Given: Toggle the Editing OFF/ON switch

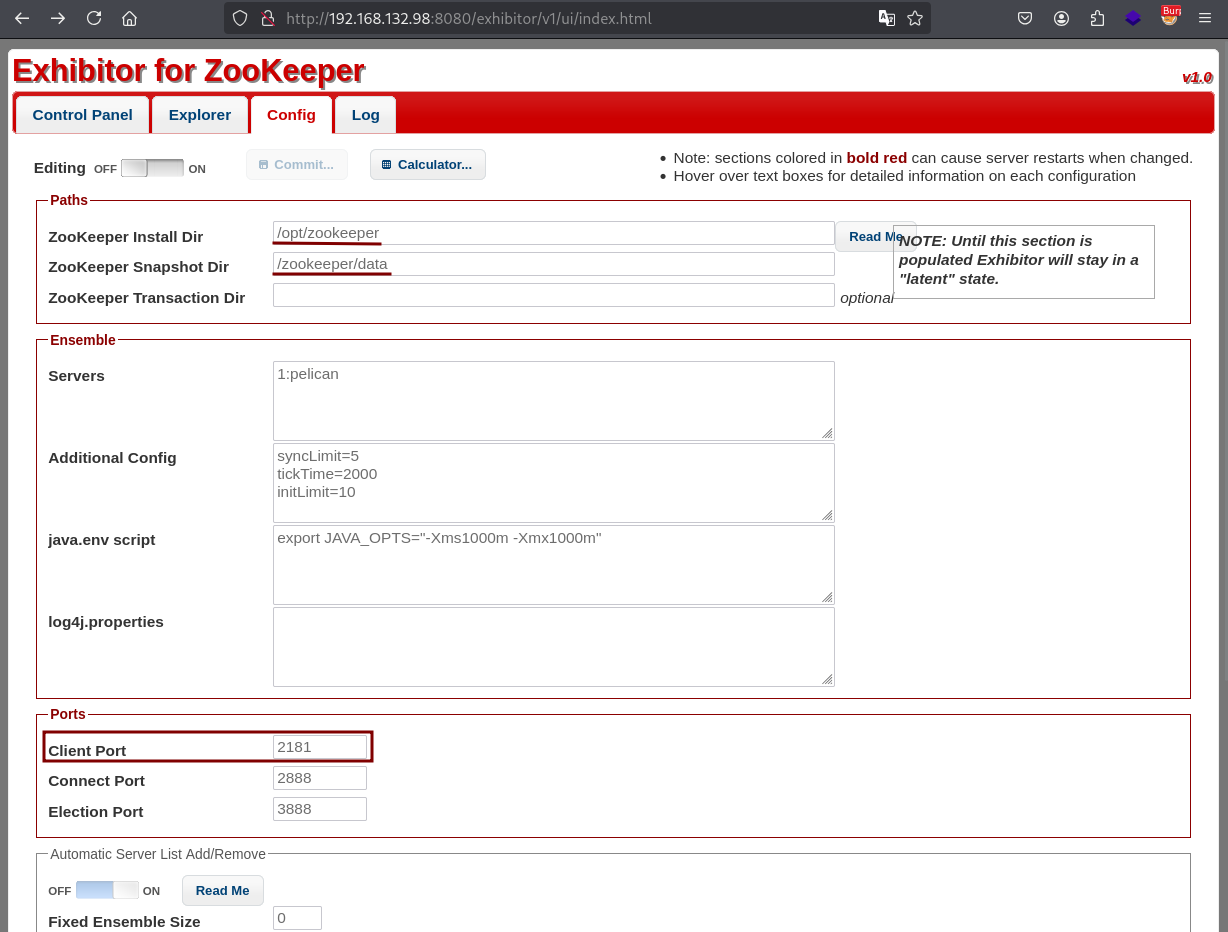Looking at the screenshot, I should pos(152,168).
